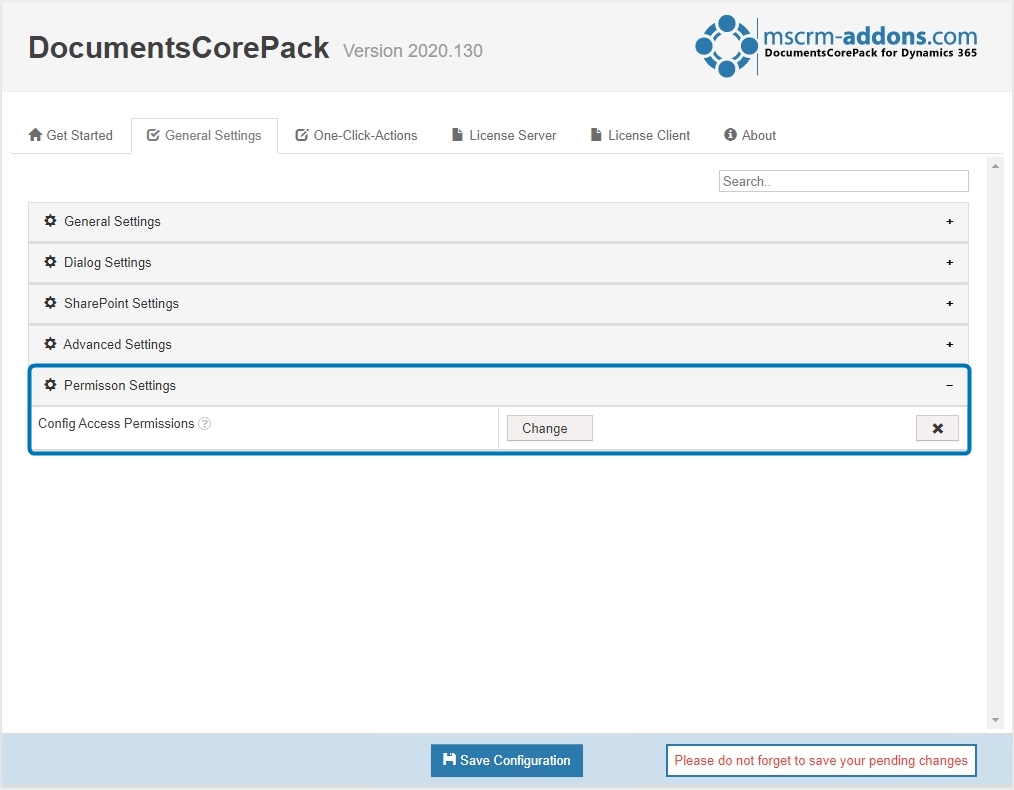Expand the SharePoint Settings section with plus
The height and width of the screenshot is (790, 1014).
tap(949, 303)
